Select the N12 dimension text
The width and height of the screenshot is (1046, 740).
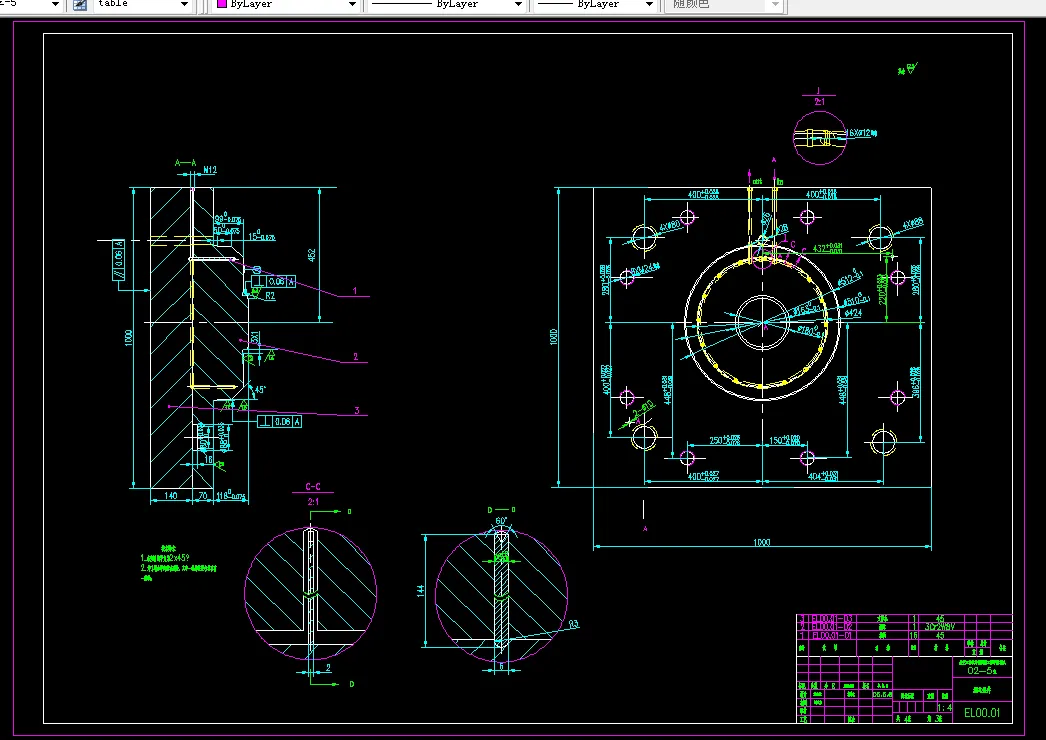209,170
